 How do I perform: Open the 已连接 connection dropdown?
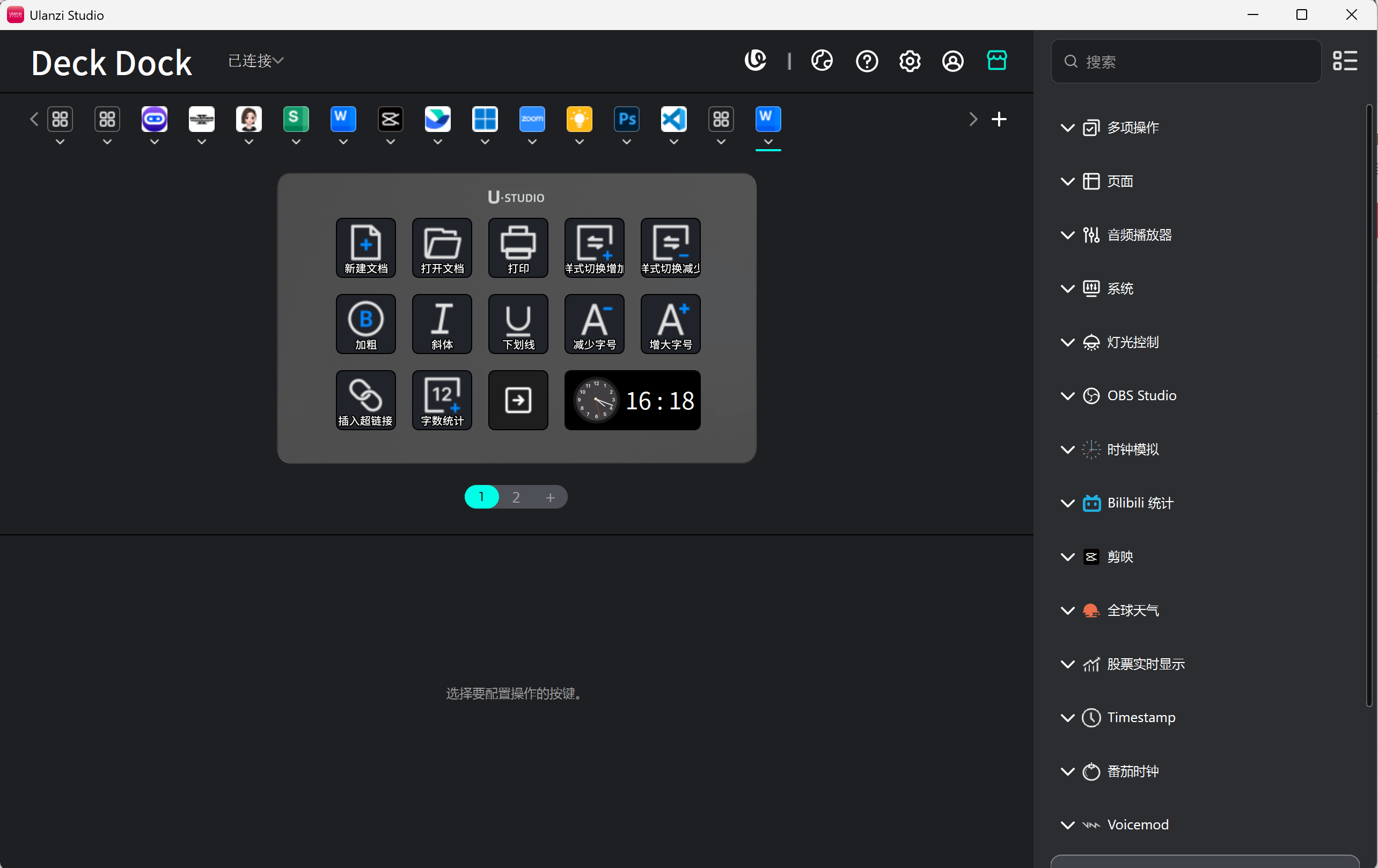point(256,61)
